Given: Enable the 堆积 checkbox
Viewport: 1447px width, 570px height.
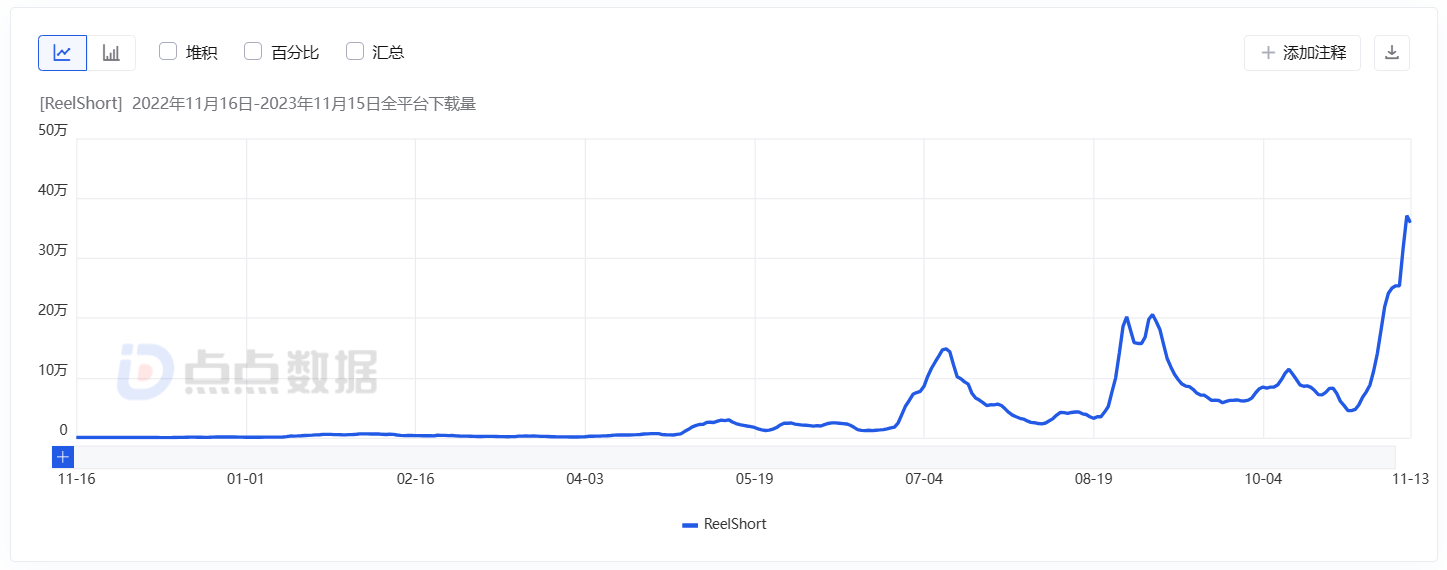Looking at the screenshot, I should coord(168,52).
